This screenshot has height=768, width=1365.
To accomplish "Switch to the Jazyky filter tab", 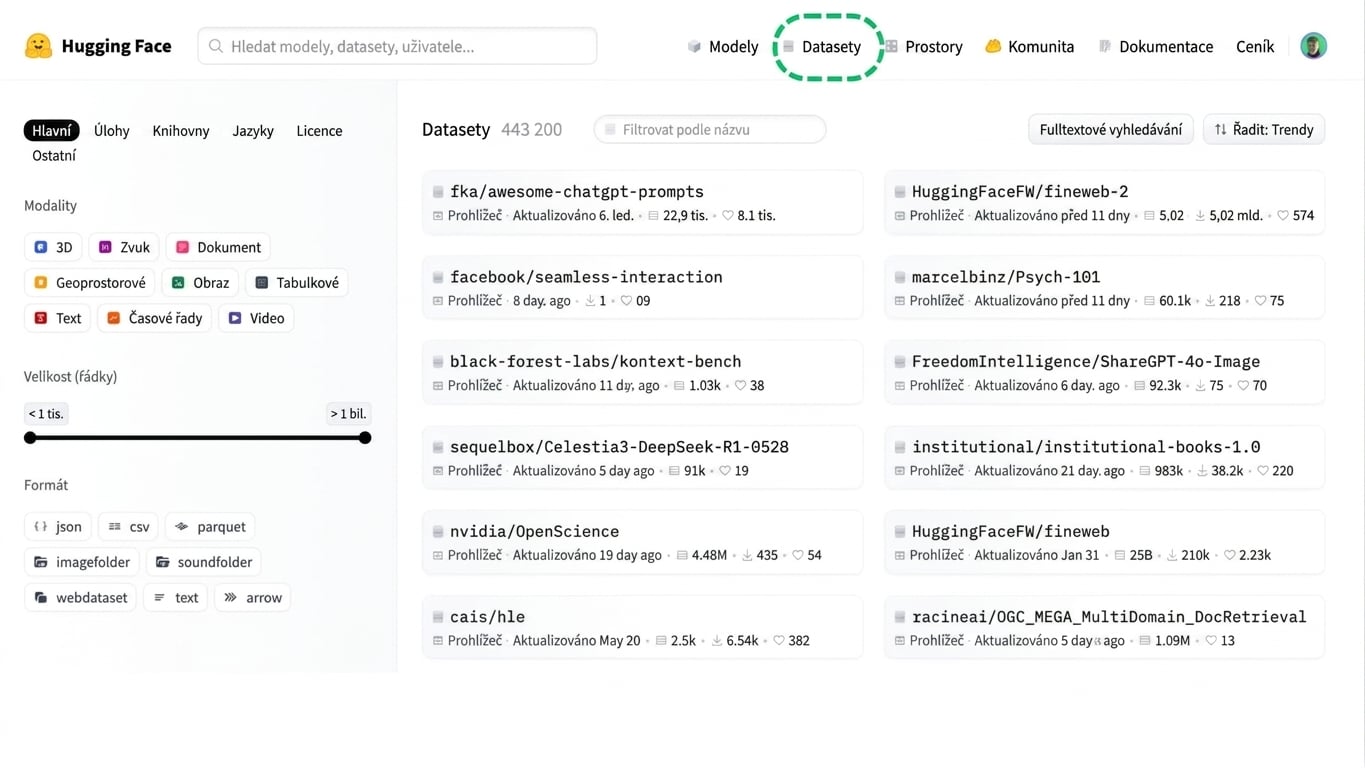I will point(253,131).
